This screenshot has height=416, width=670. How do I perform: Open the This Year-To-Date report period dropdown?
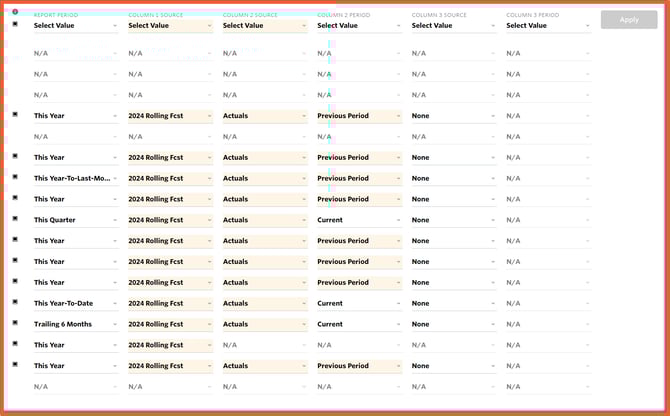point(75,303)
